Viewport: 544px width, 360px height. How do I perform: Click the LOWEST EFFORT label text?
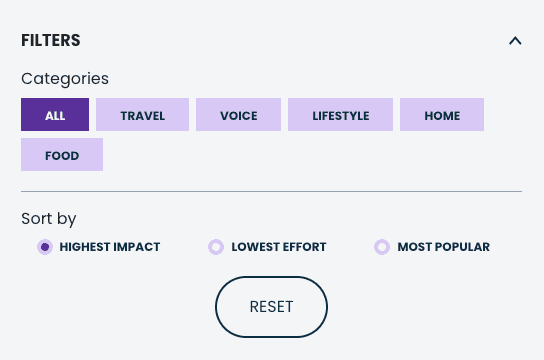(279, 247)
